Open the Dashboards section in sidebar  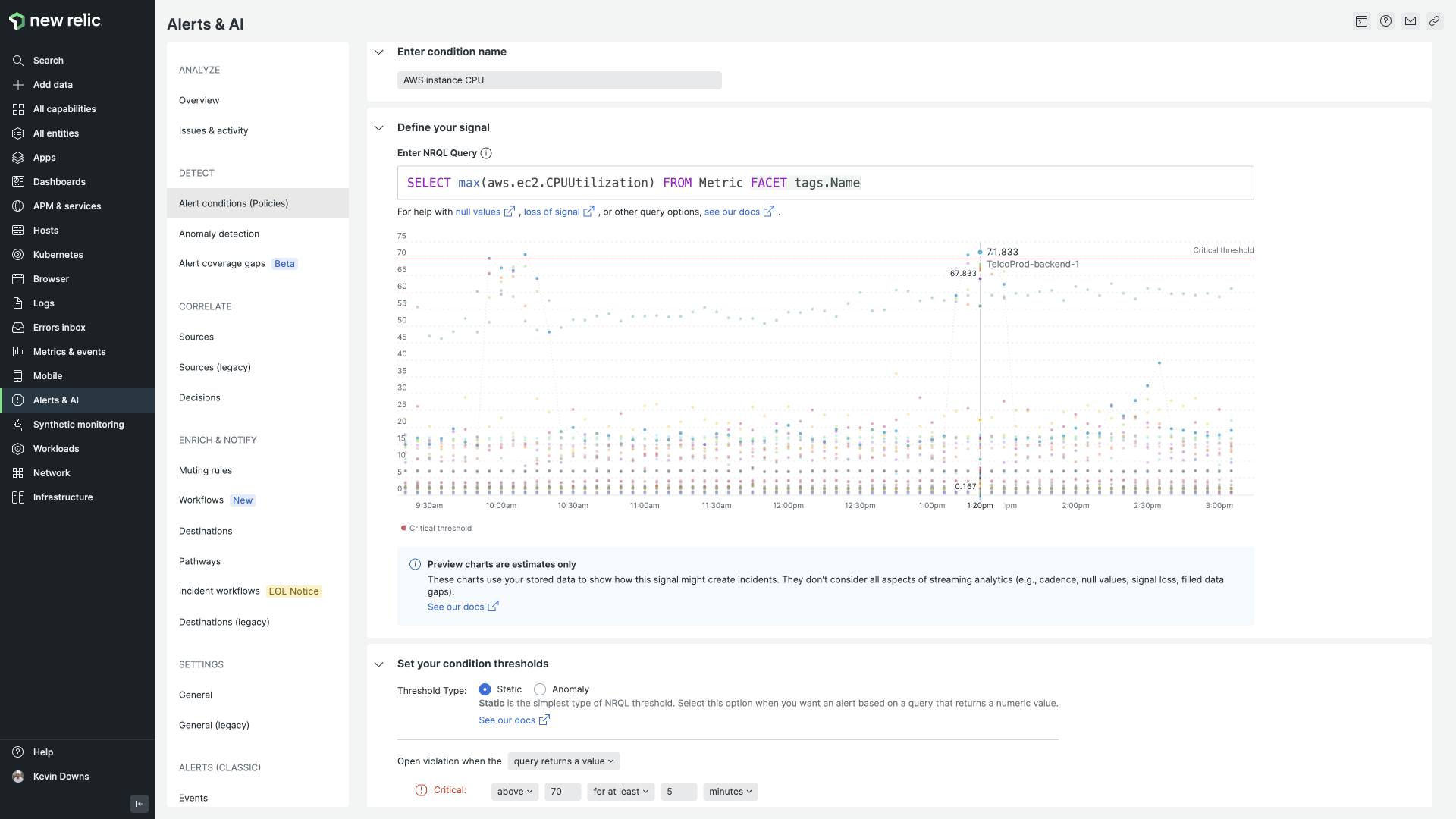coord(58,181)
